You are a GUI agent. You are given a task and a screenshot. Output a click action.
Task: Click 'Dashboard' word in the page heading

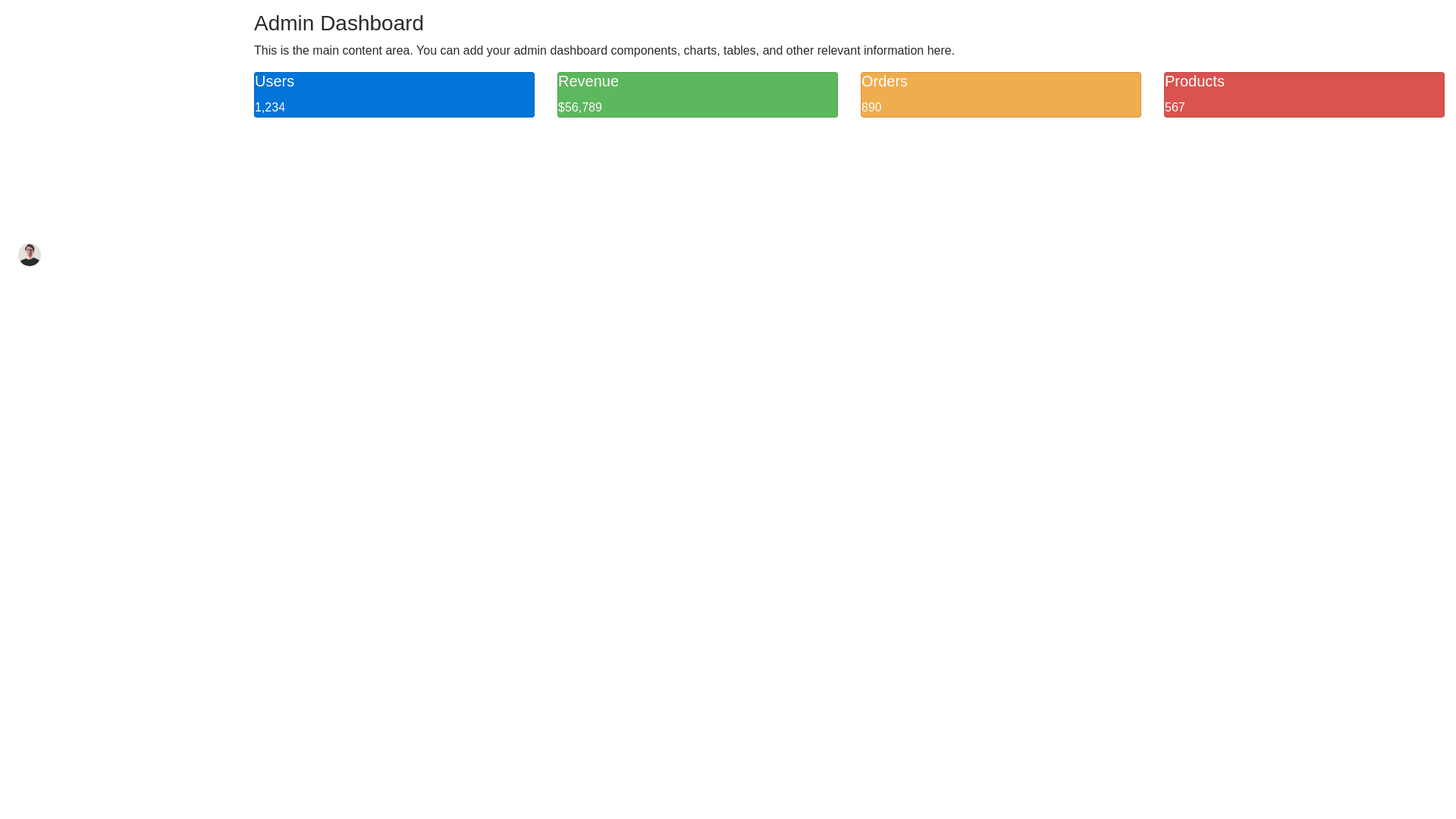tap(372, 24)
